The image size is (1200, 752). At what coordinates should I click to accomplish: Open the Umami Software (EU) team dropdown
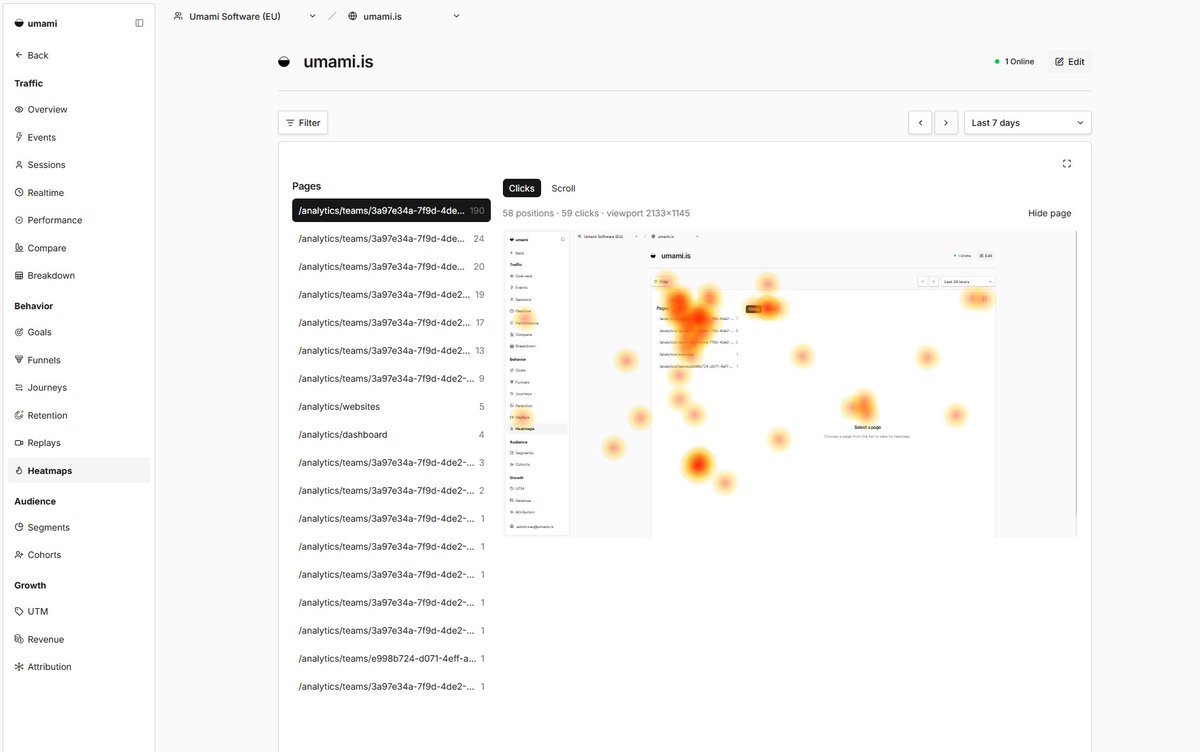click(x=245, y=16)
